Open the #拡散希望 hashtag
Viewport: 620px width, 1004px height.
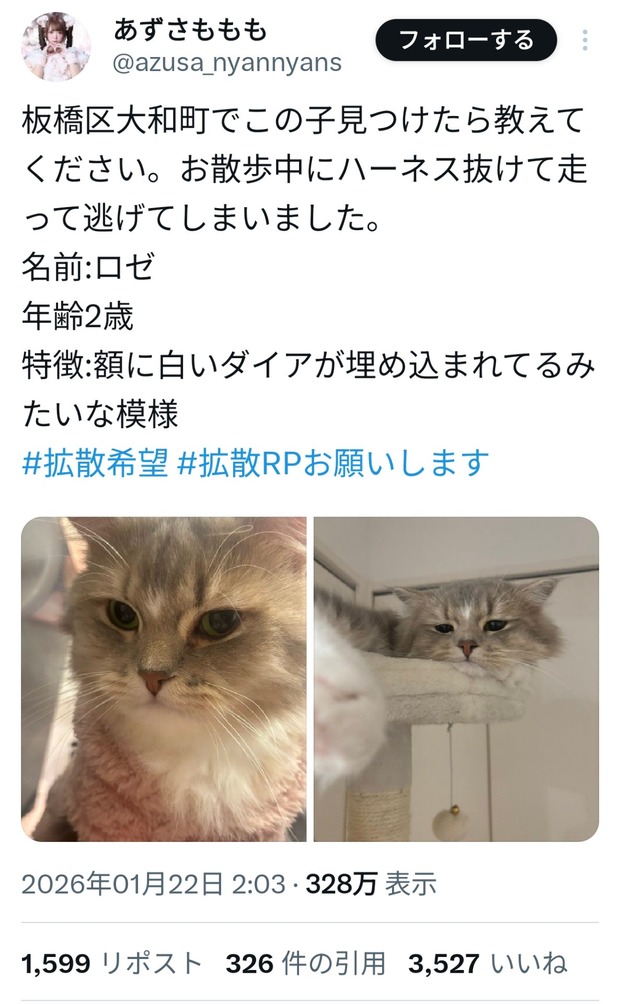point(95,462)
